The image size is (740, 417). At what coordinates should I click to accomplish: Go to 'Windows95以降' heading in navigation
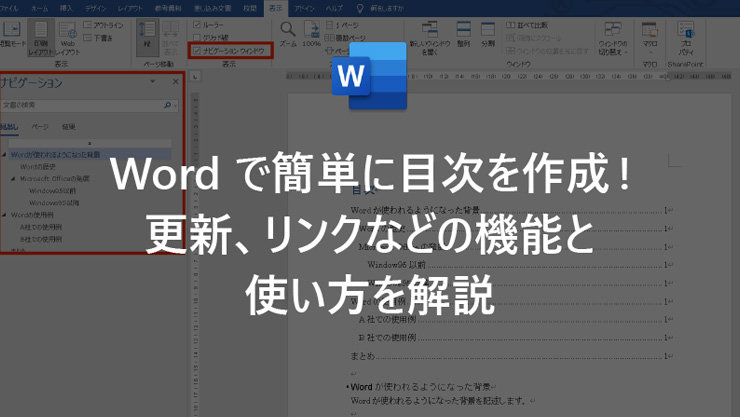54,203
